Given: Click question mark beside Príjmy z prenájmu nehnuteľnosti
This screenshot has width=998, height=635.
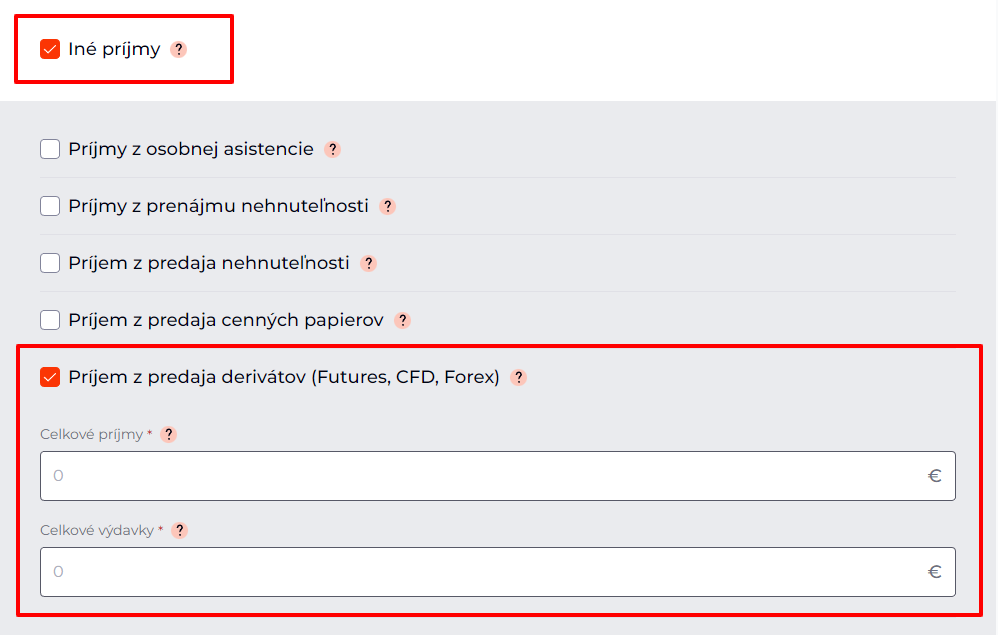Looking at the screenshot, I should pyautogui.click(x=388, y=206).
